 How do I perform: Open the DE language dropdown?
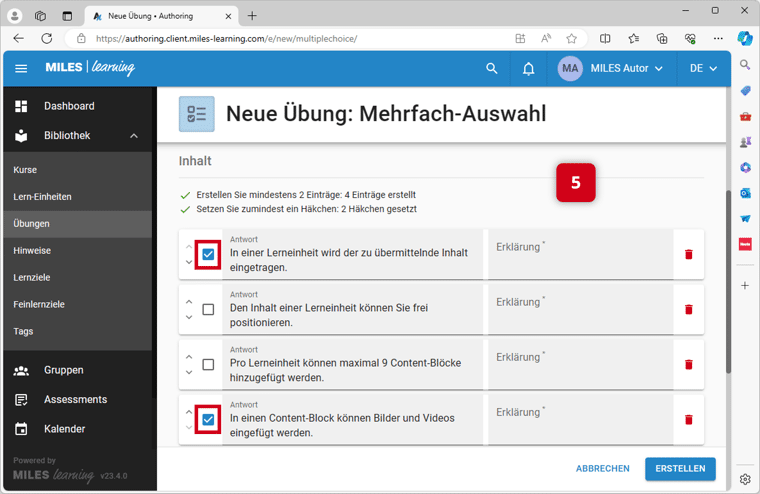(x=703, y=69)
